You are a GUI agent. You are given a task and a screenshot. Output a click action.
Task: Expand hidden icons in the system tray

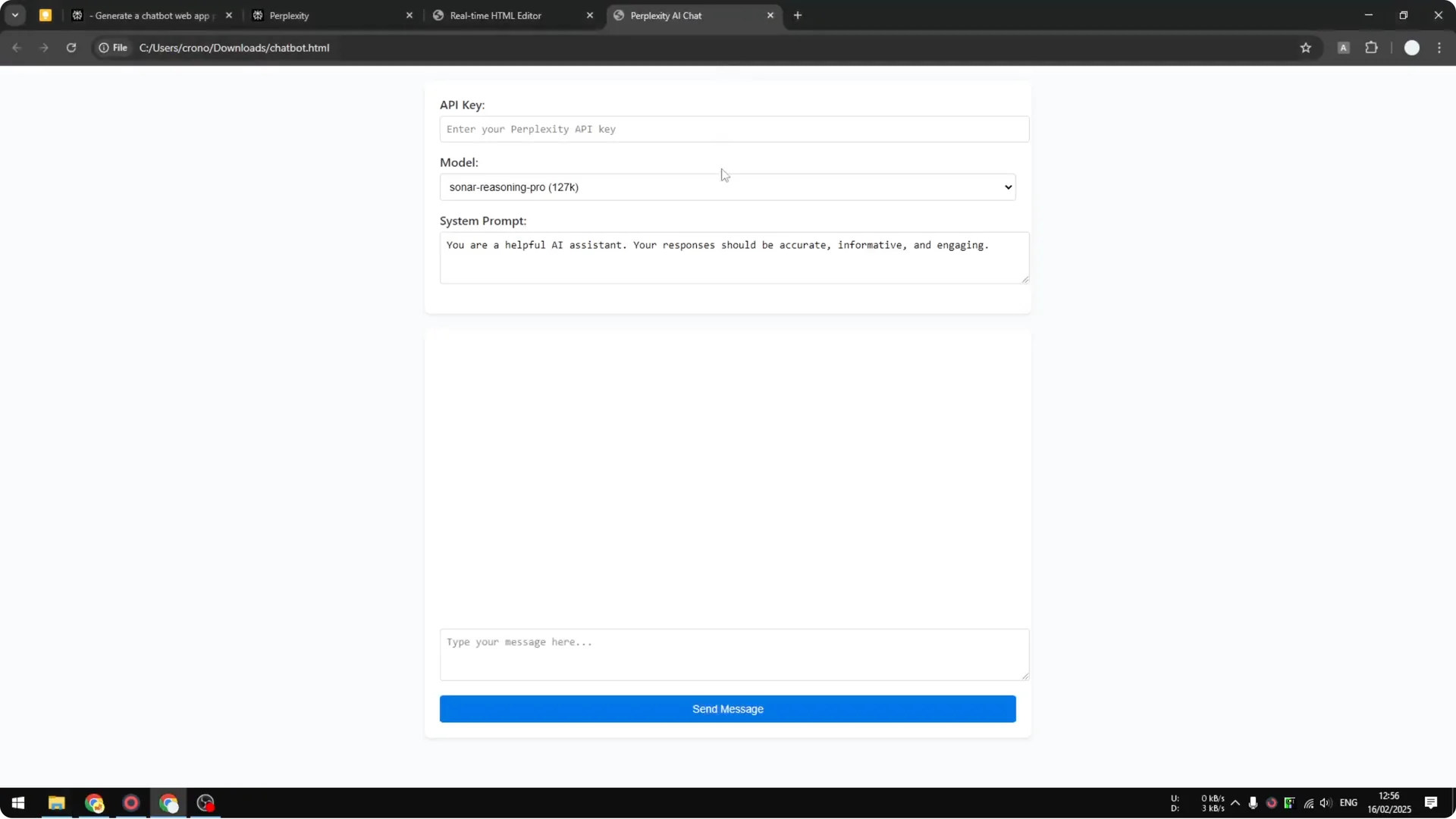pos(1236,803)
